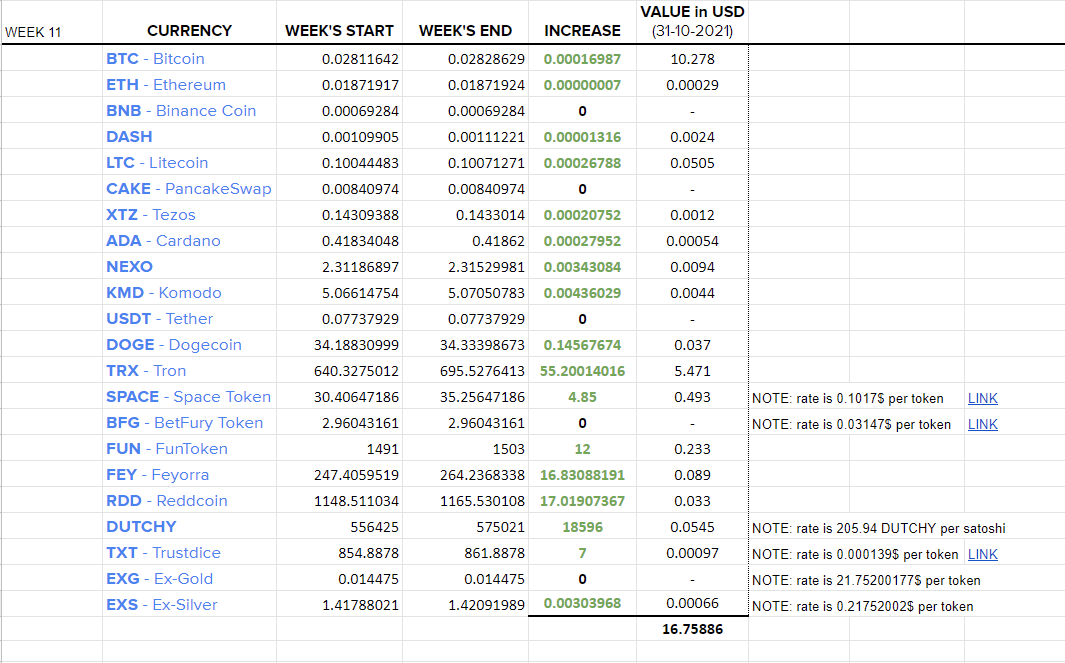The width and height of the screenshot is (1065, 663).
Task: Open the DOGE - Dogecoin link
Action: point(174,345)
